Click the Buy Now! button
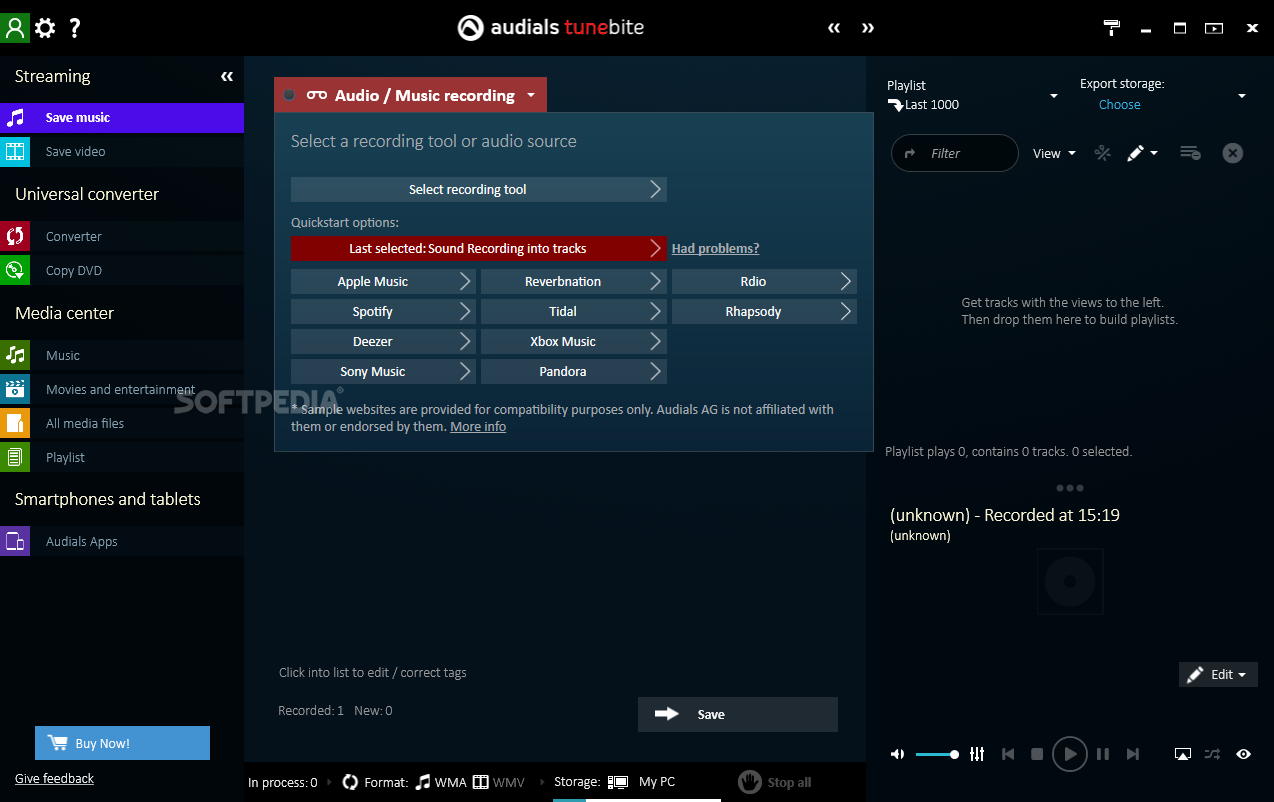The image size is (1274, 802). [x=122, y=743]
